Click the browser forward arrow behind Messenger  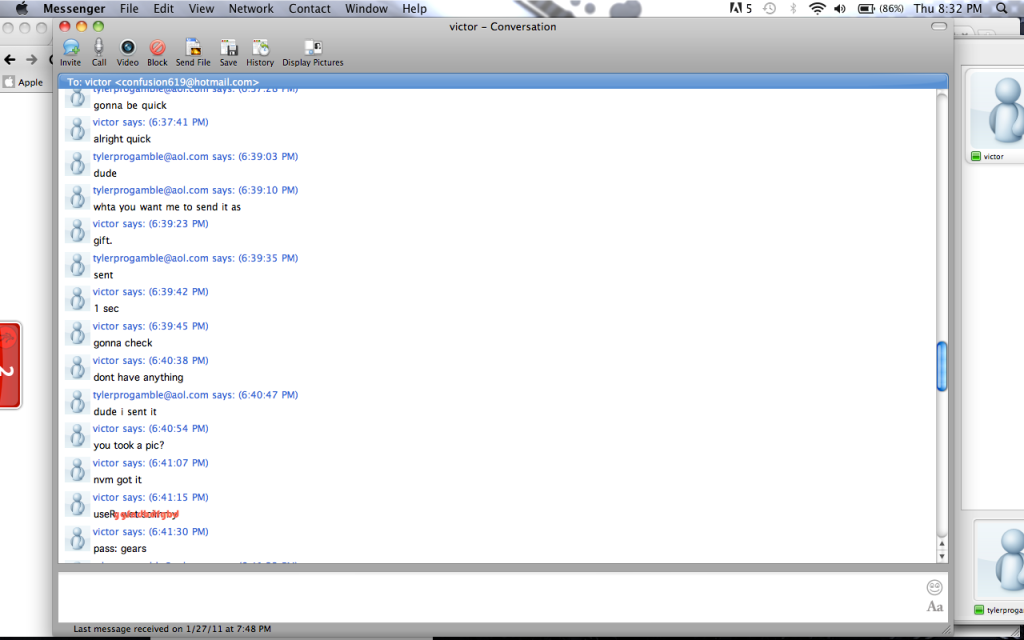(31, 59)
